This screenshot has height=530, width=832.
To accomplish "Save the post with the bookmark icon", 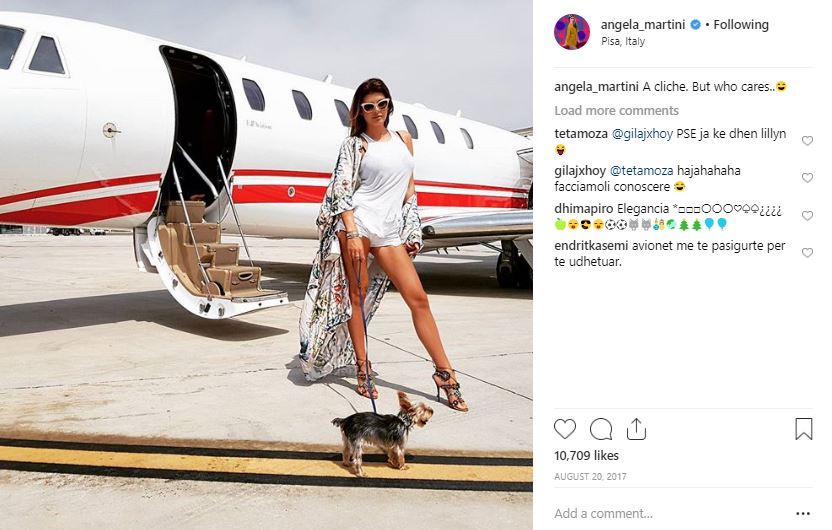I will (803, 429).
